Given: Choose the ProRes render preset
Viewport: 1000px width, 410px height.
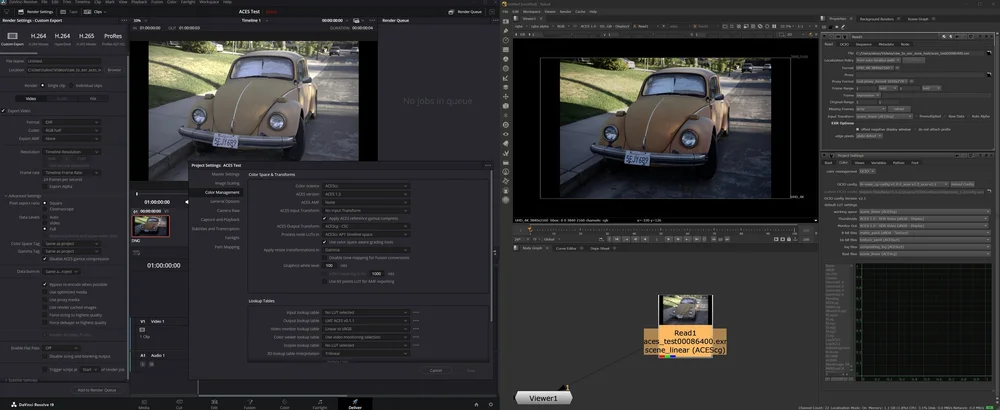Looking at the screenshot, I should tap(112, 36).
